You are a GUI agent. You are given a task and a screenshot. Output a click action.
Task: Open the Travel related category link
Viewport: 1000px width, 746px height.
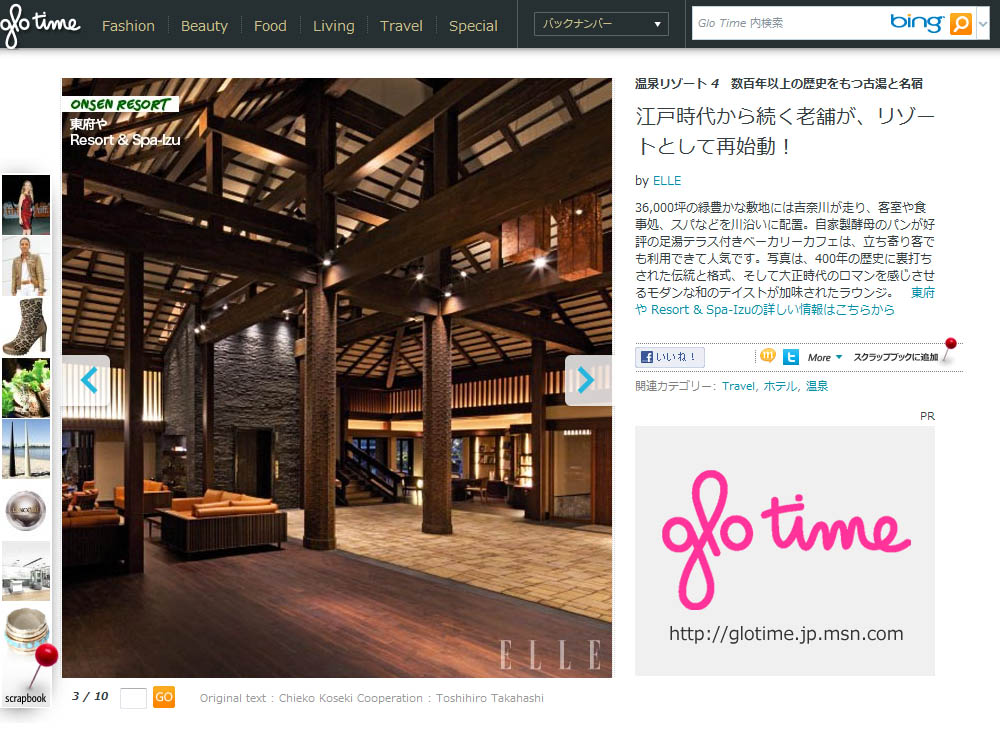[738, 386]
